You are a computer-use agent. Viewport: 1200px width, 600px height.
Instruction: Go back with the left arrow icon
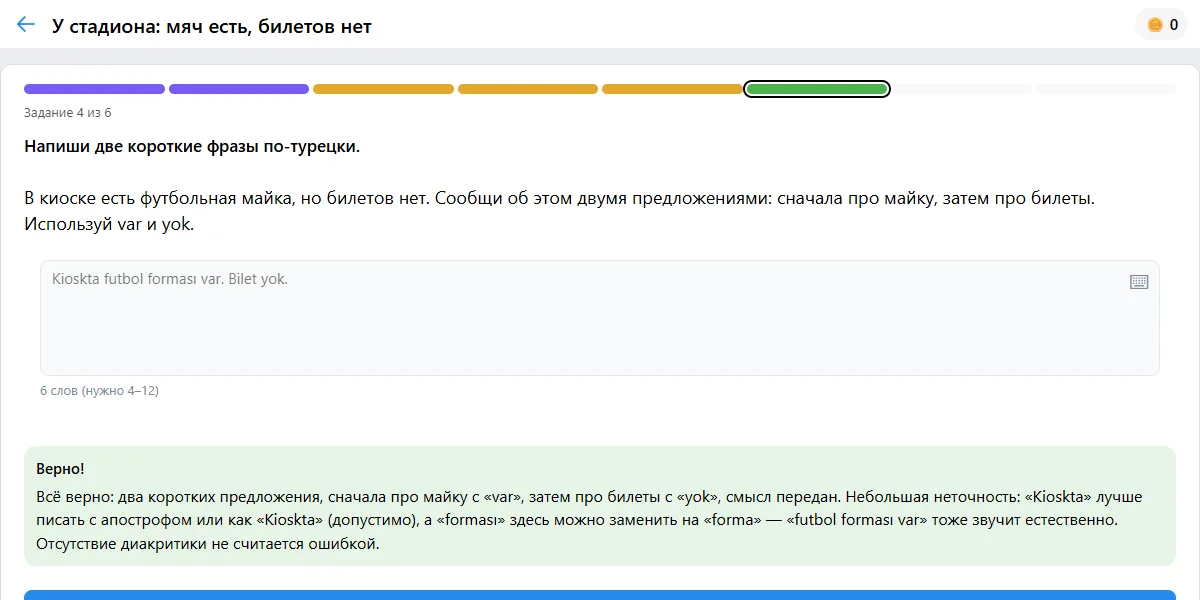tap(26, 25)
